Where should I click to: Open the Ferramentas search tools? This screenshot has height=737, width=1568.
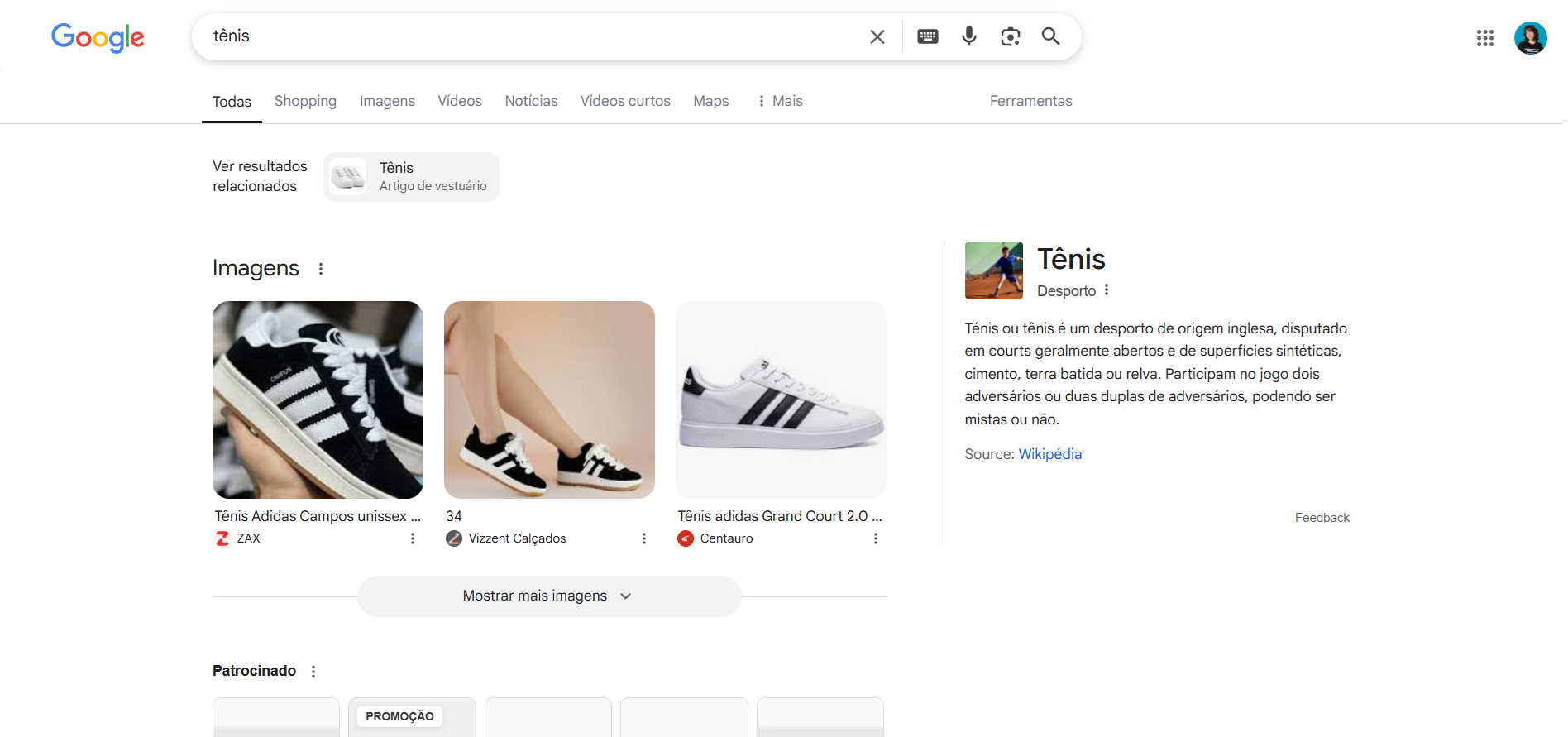point(1031,101)
